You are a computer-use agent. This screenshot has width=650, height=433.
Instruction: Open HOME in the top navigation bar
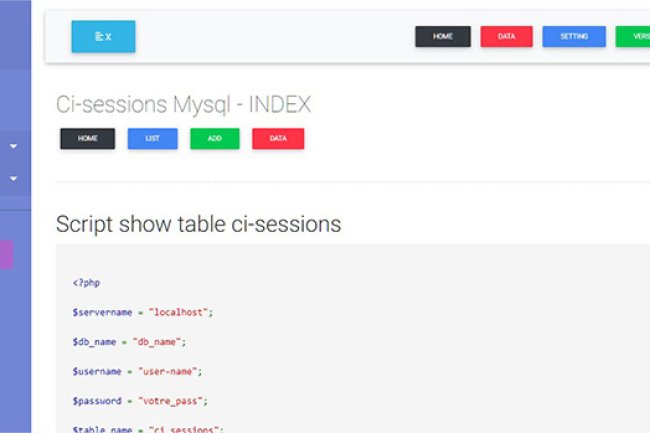point(443,36)
